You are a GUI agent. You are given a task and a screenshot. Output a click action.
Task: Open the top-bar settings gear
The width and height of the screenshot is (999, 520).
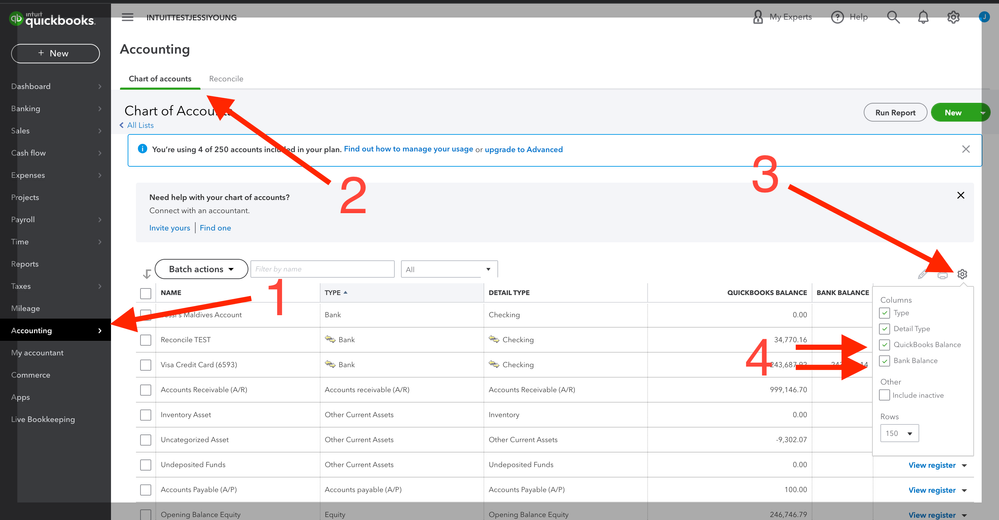pos(953,17)
